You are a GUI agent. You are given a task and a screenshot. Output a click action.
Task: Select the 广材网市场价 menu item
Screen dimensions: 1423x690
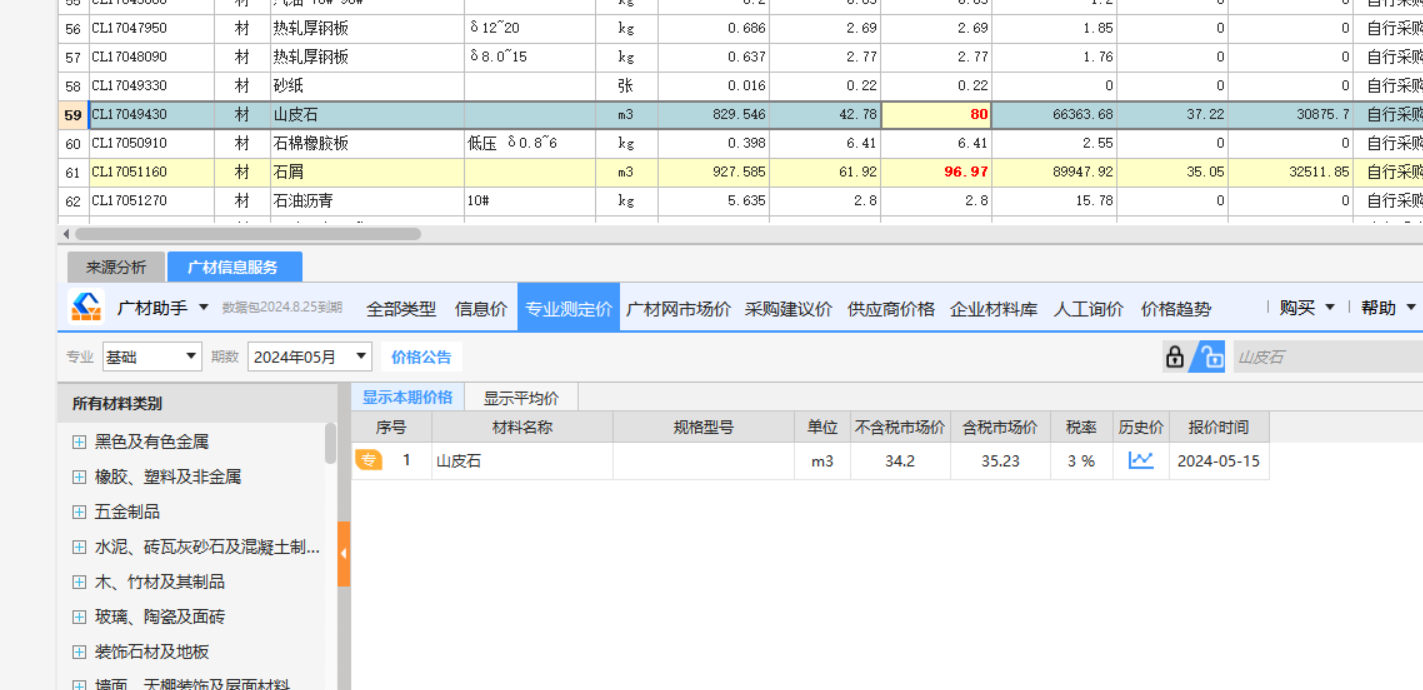[678, 309]
